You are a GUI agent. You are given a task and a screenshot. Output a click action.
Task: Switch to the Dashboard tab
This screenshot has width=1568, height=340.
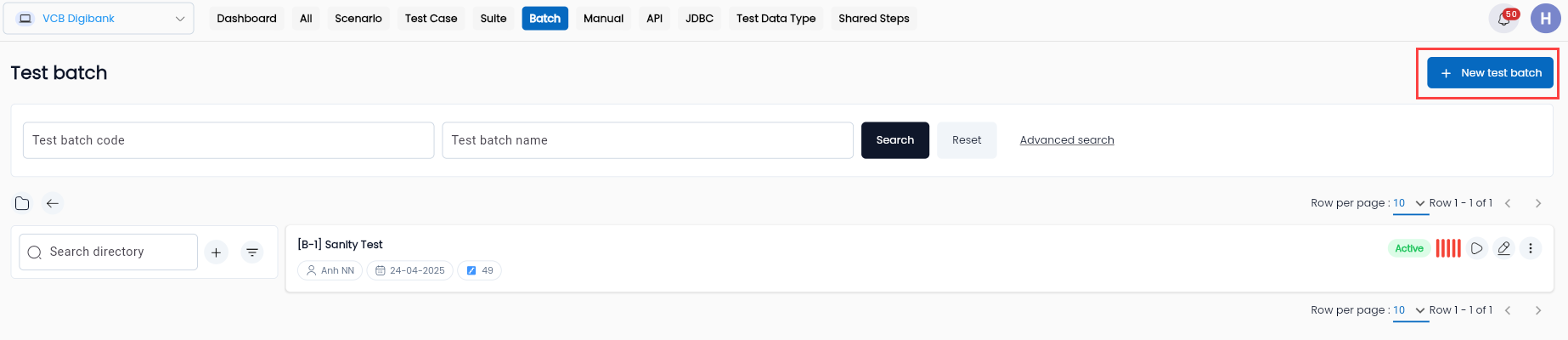click(x=246, y=18)
